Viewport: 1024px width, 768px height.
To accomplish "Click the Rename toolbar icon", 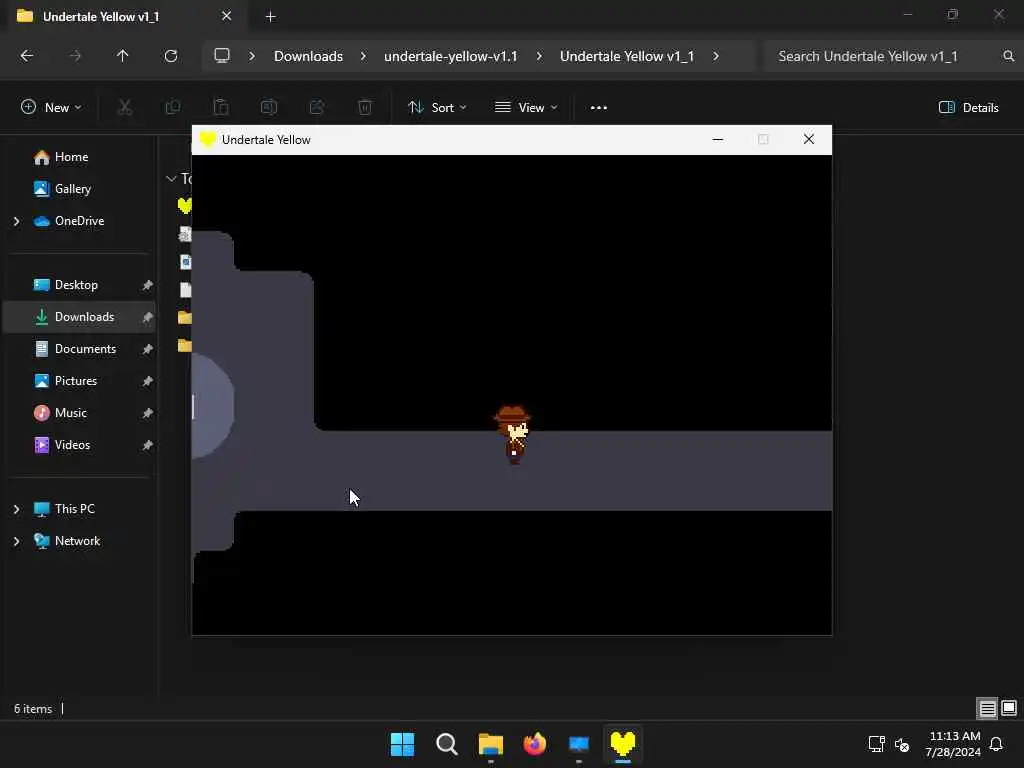I will tap(269, 107).
